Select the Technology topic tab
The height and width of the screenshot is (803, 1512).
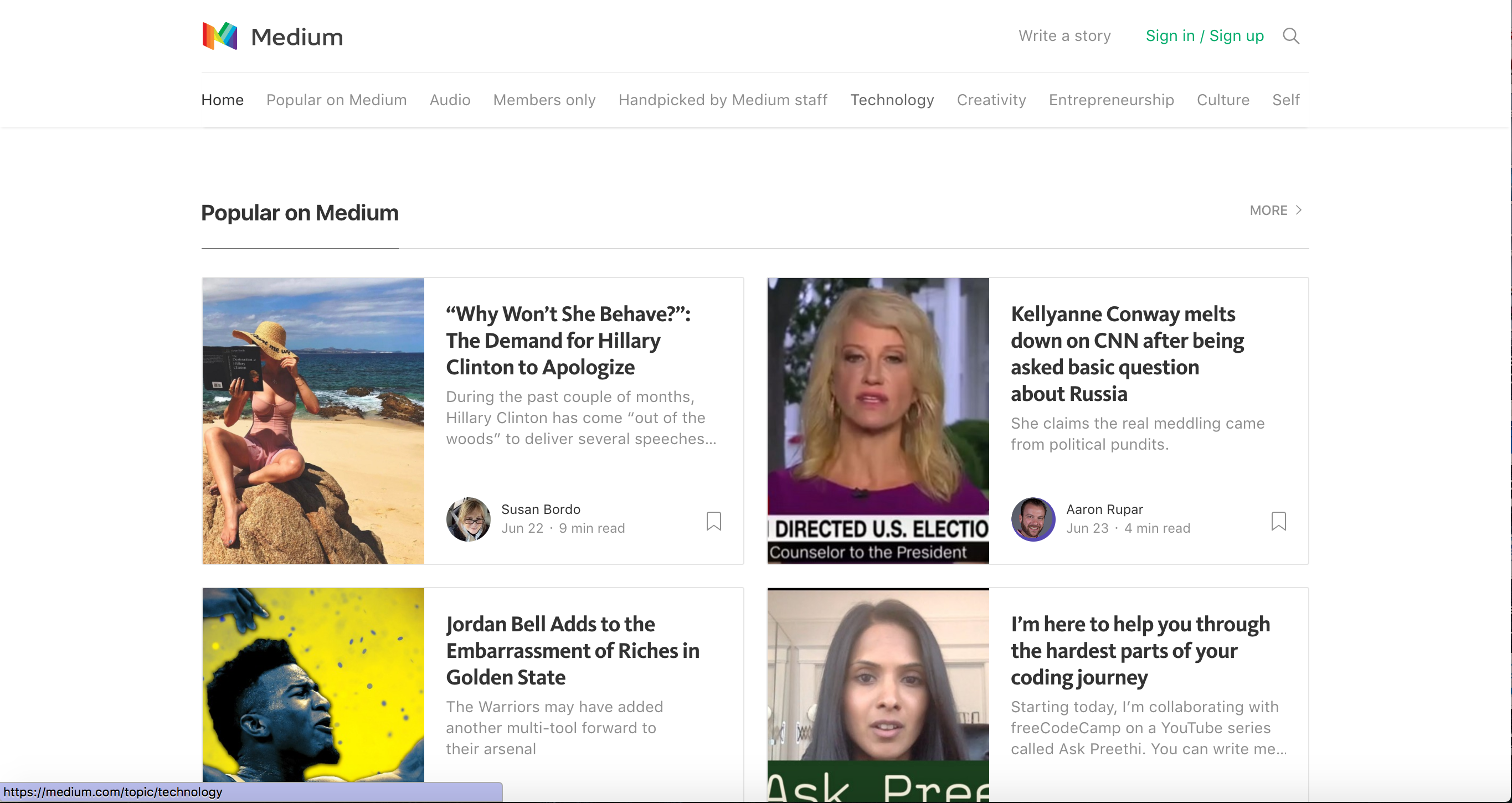(x=892, y=100)
